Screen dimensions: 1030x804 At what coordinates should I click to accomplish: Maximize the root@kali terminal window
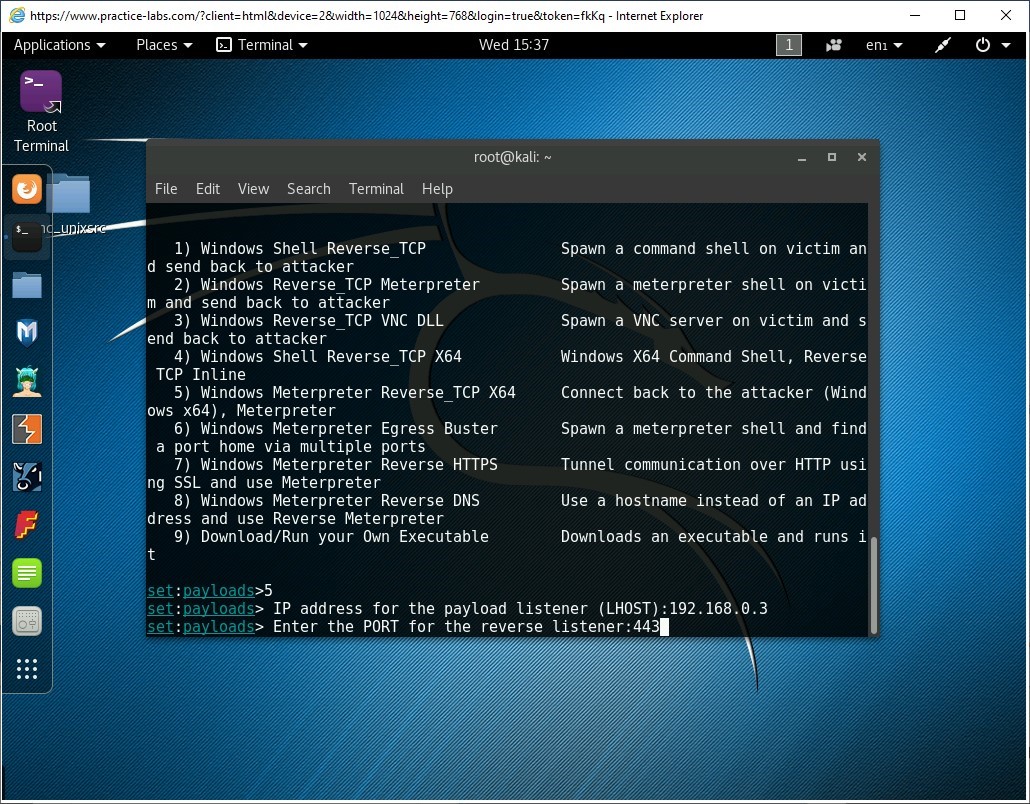(x=832, y=157)
